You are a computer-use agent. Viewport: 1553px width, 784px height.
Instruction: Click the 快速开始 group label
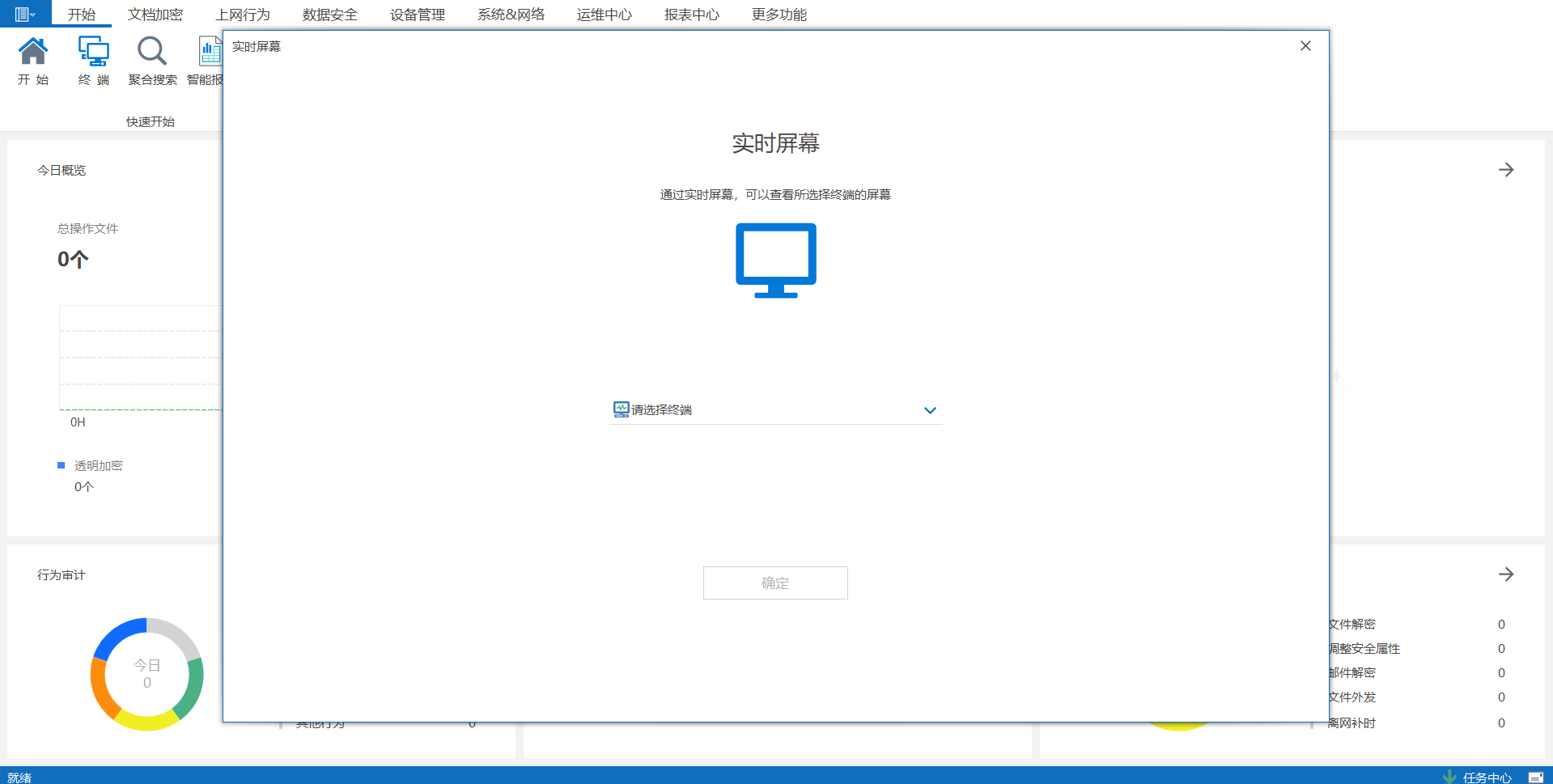(151, 122)
